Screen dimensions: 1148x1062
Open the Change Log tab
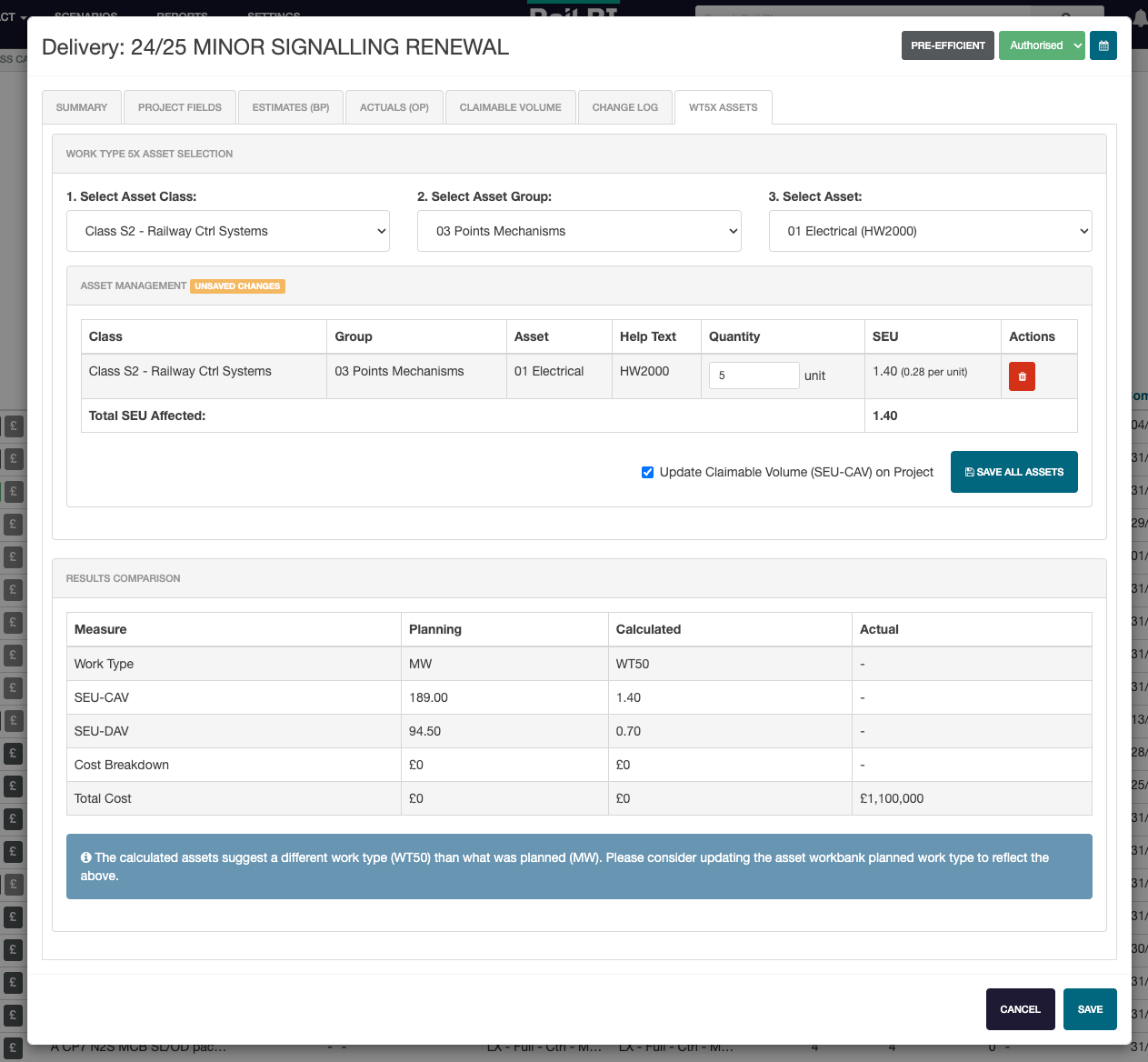(624, 107)
